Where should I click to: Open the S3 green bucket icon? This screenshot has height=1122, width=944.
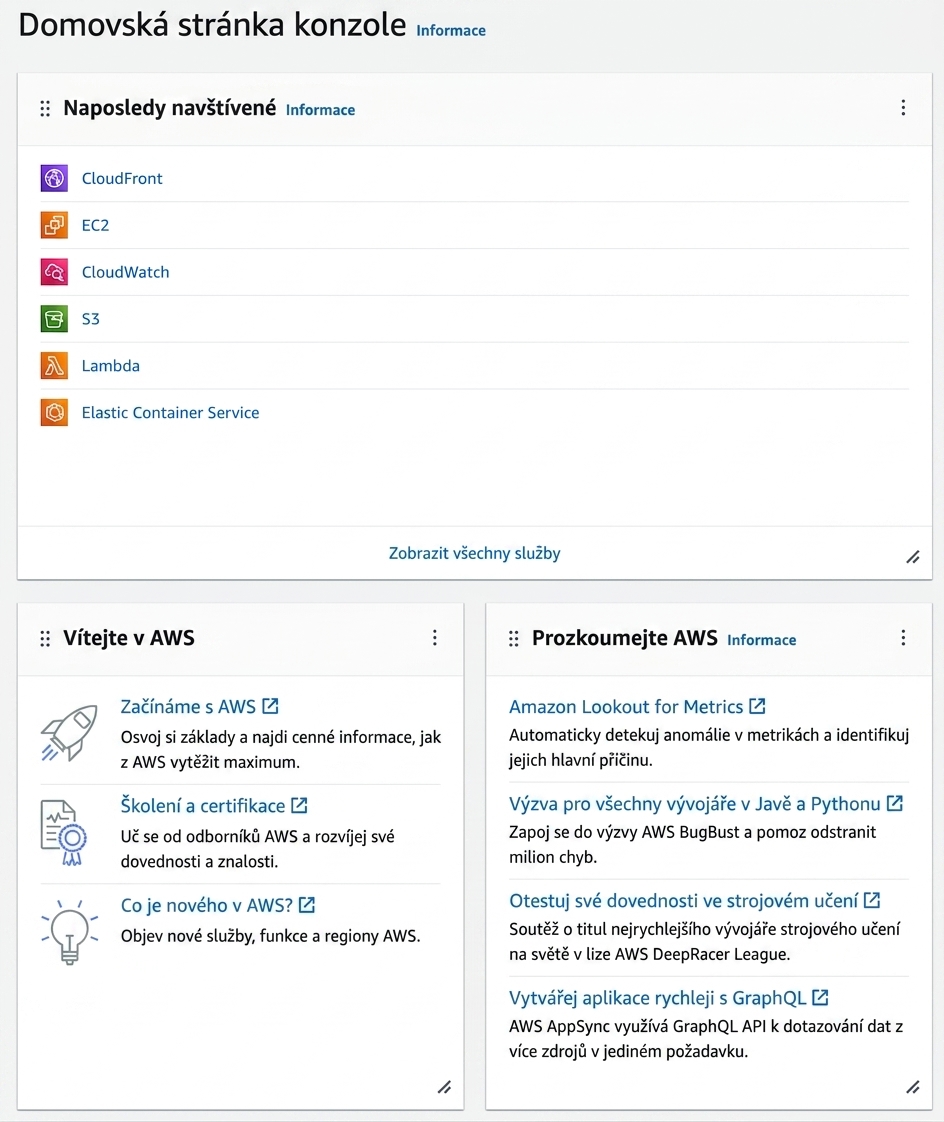point(54,319)
